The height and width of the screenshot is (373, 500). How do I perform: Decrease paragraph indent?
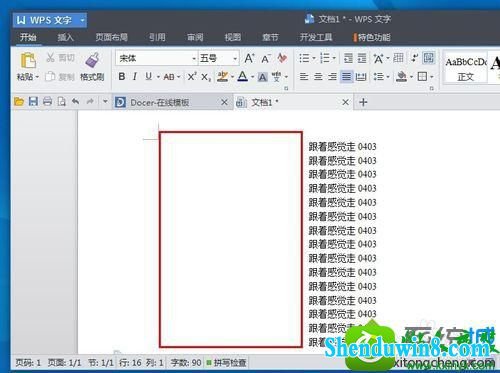[348, 58]
